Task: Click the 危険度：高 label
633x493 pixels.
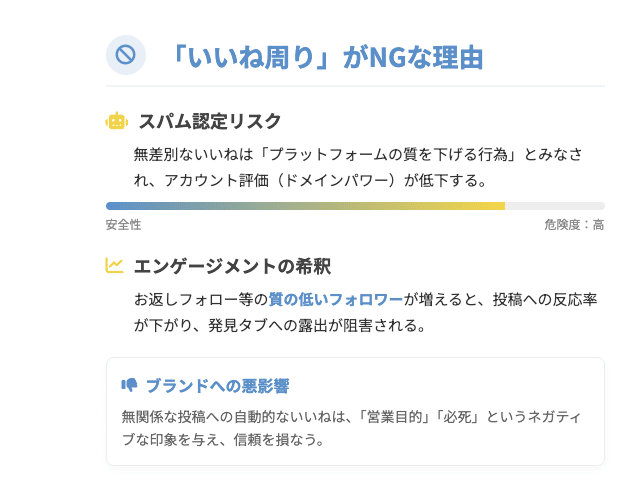Action: tap(574, 224)
